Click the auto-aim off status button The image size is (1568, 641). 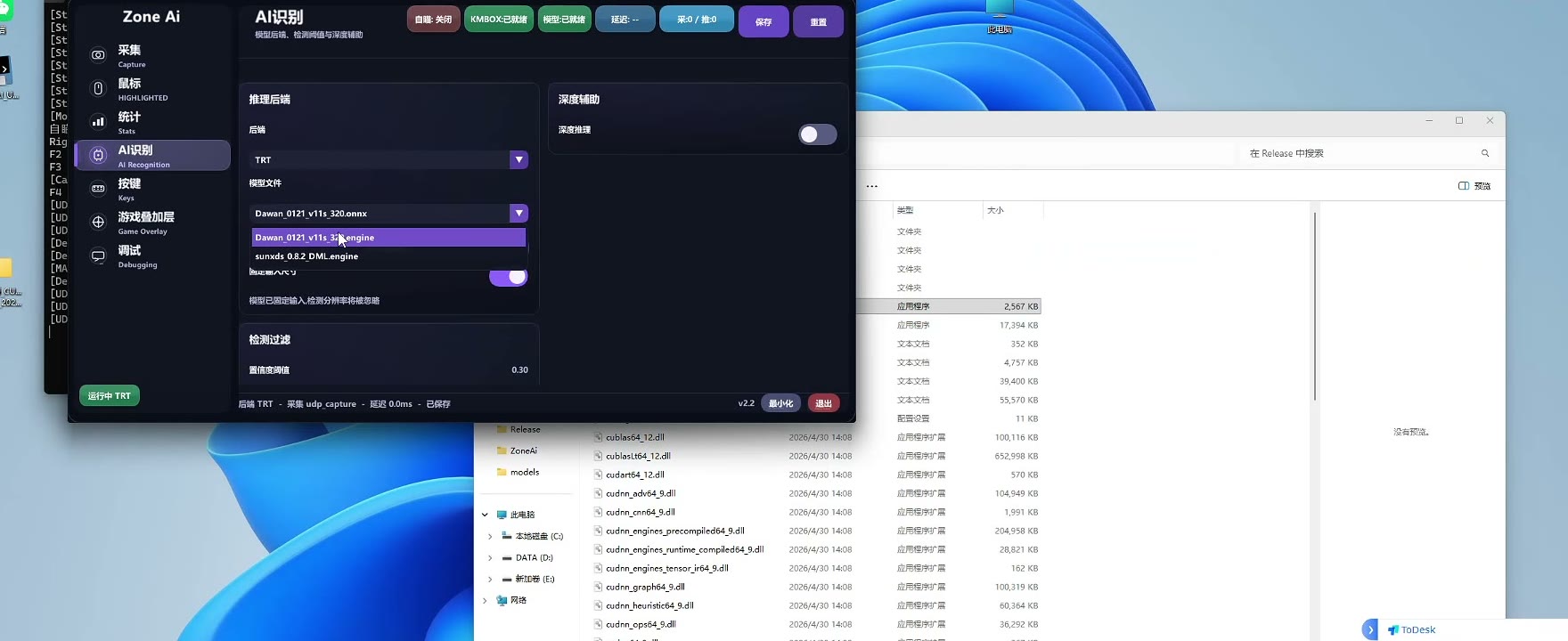pos(434,19)
